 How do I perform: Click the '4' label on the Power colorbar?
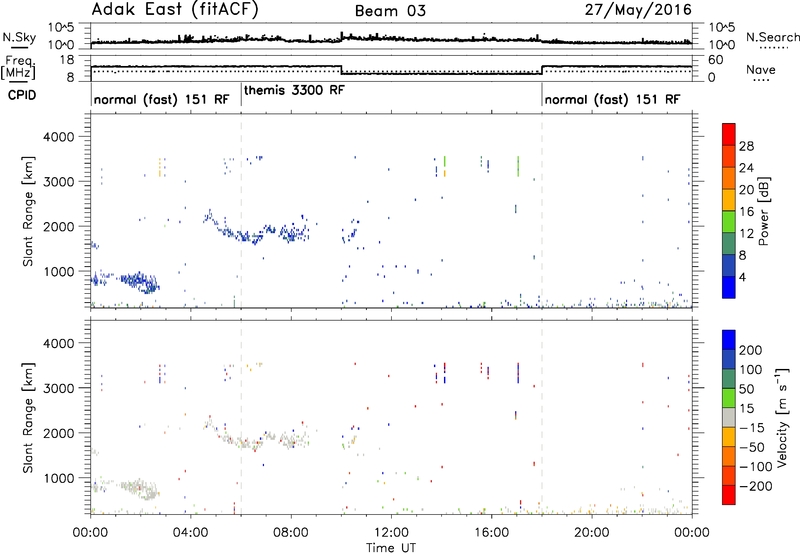(743, 278)
